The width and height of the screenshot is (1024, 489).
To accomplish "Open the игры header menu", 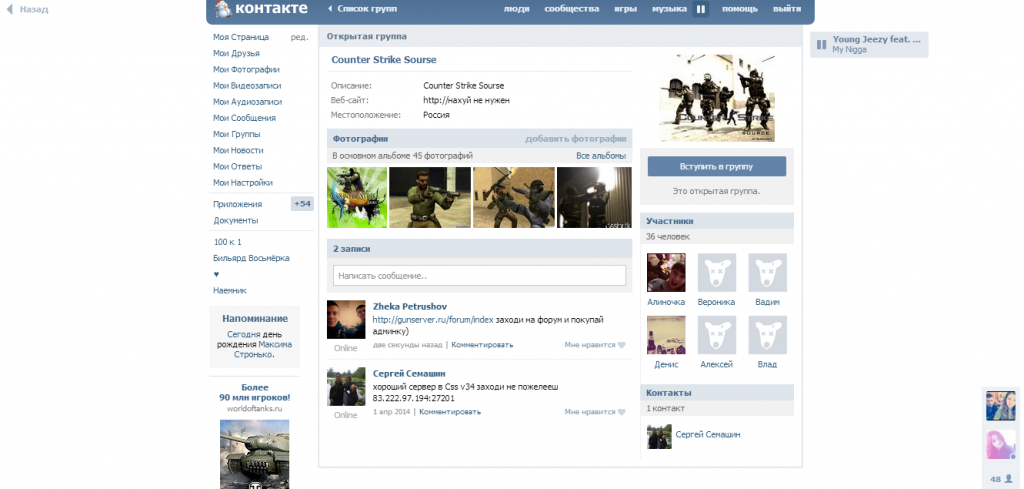I will (x=625, y=9).
